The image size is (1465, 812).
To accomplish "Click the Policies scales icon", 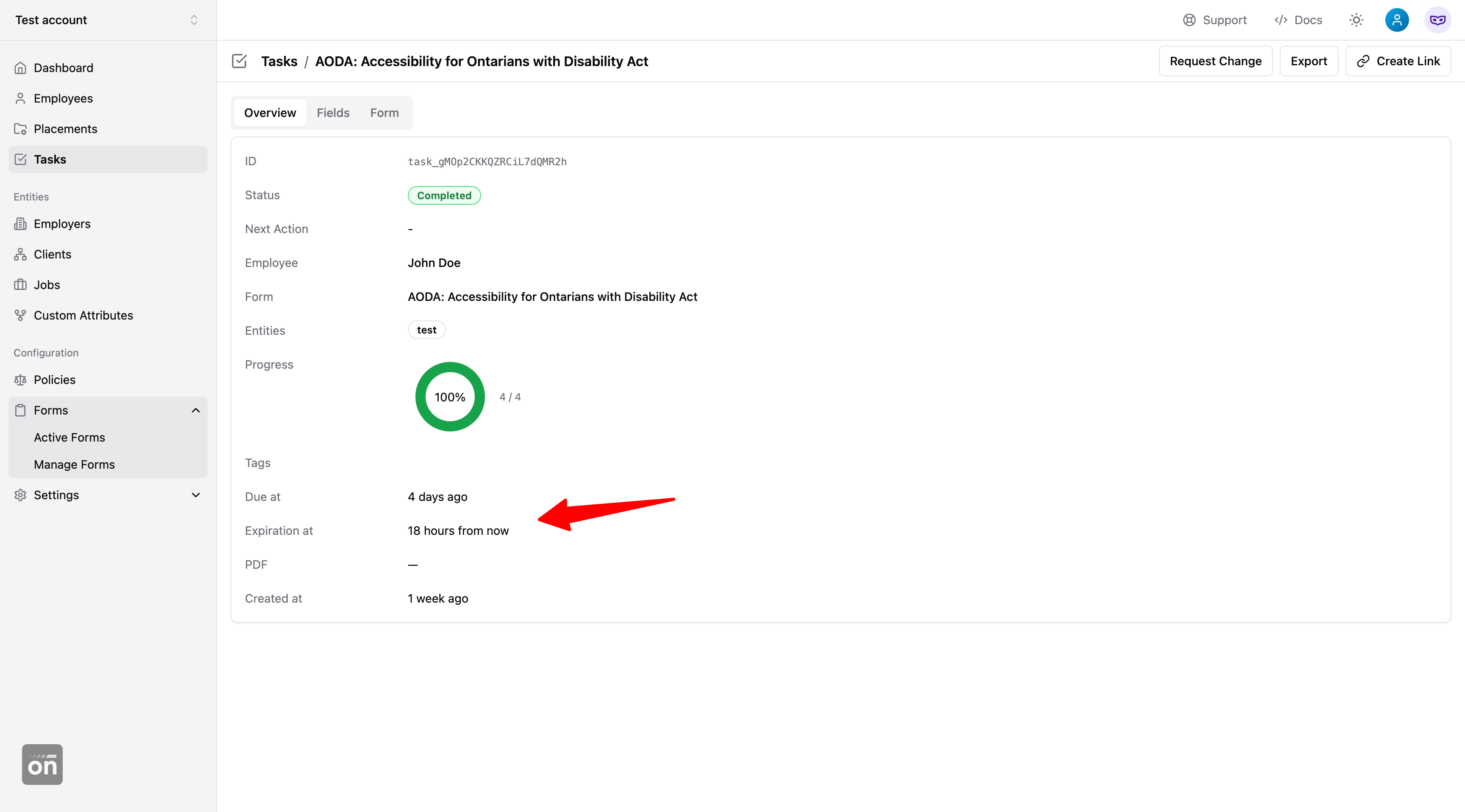I will click(20, 380).
